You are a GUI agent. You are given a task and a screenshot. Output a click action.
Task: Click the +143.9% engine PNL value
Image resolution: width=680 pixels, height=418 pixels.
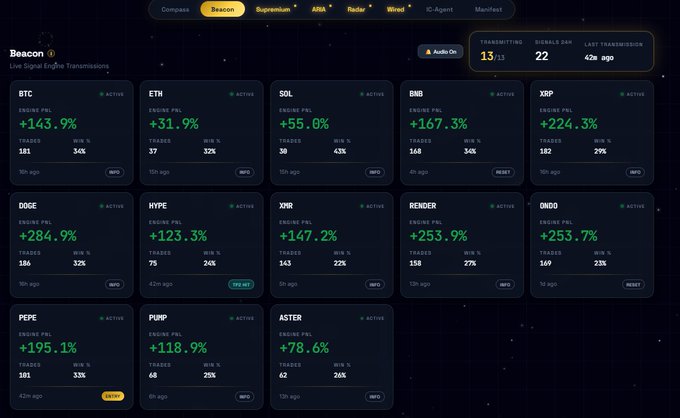tap(48, 124)
